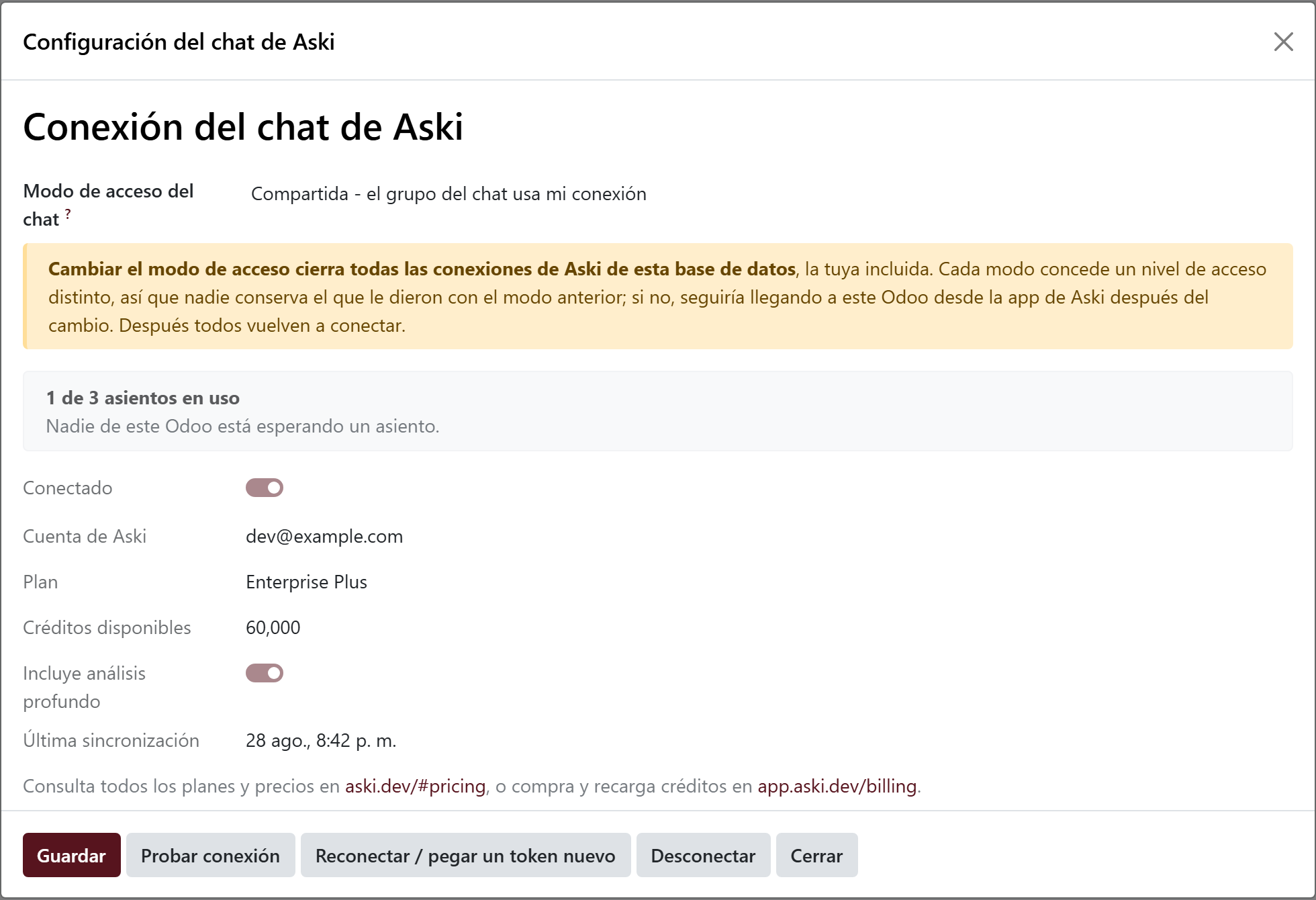This screenshot has height=900, width=1316.
Task: Click the '1 de 3 asientos en uso' heading
Action: coord(142,398)
